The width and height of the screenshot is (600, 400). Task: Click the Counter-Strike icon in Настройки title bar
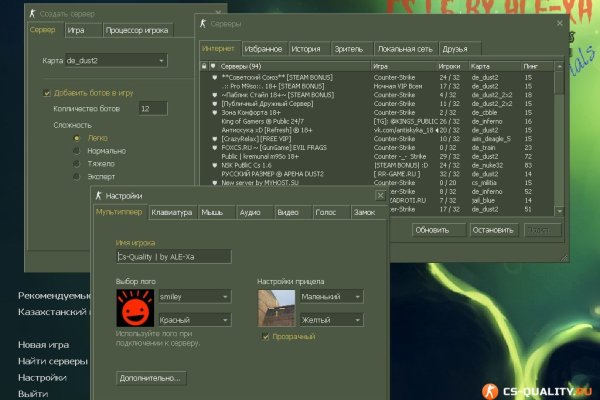coord(99,195)
